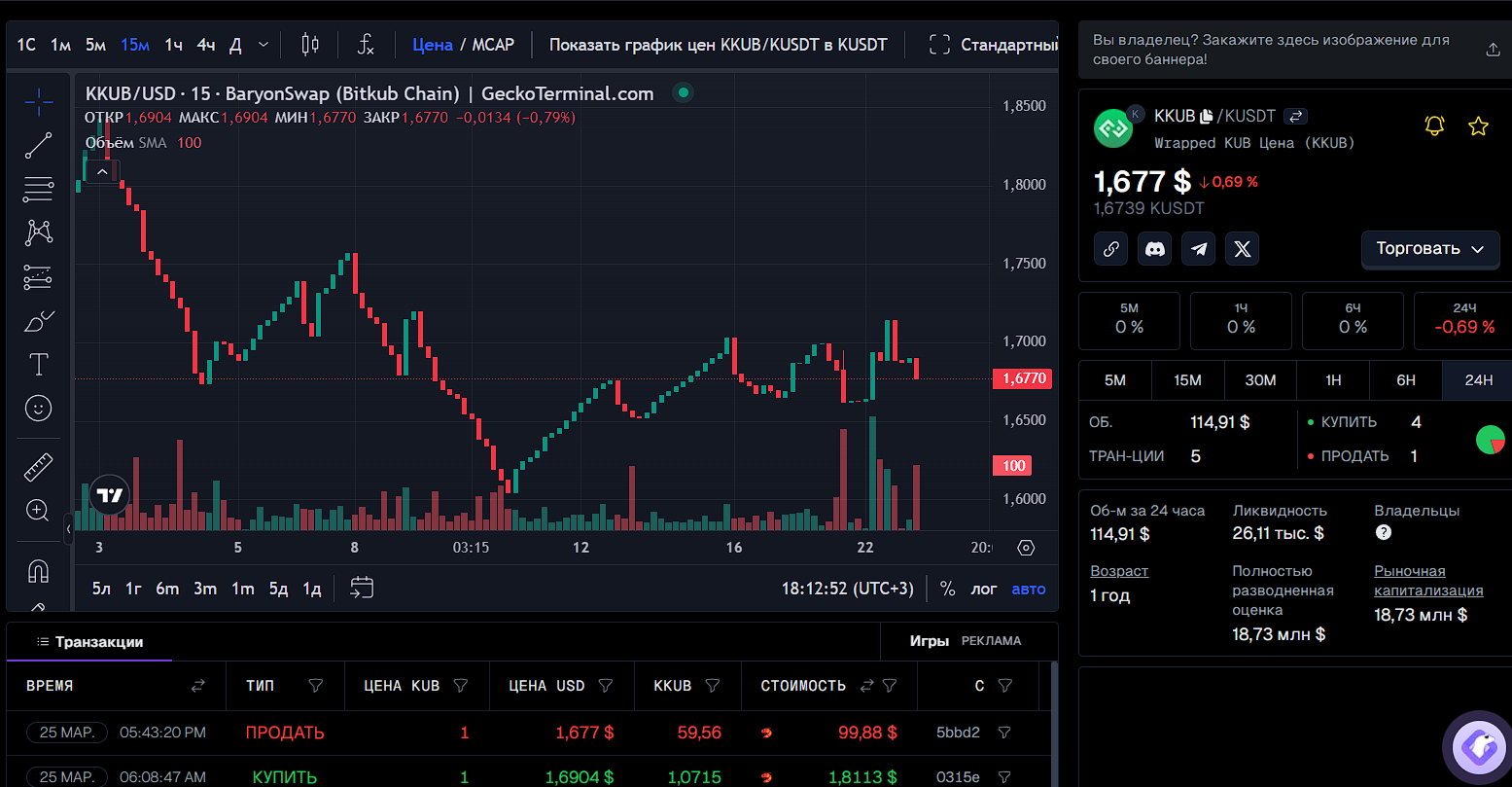This screenshot has height=787, width=1512.
Task: Select the 30M stats tab
Action: [x=1260, y=380]
